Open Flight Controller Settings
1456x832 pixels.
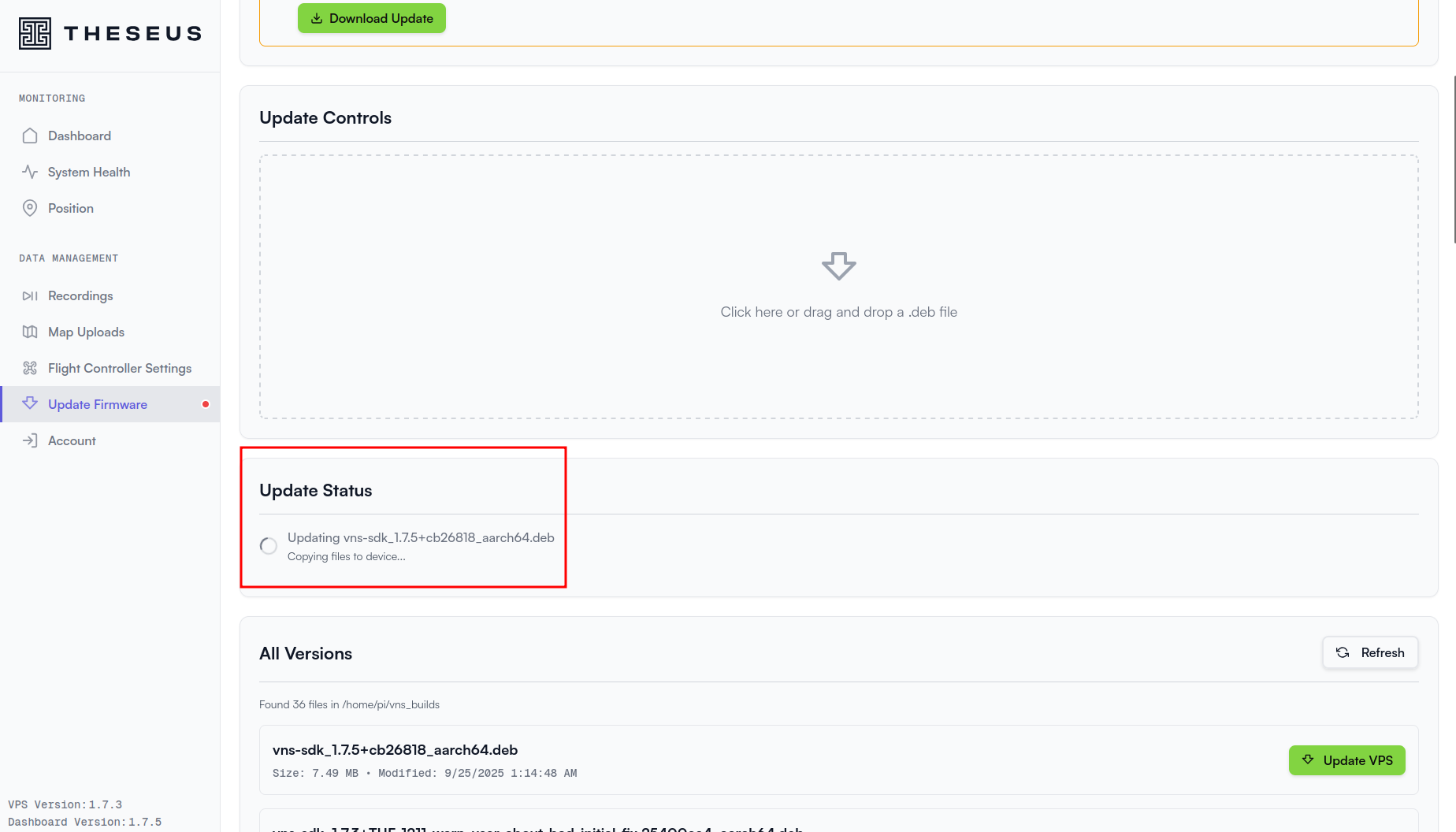coord(120,369)
